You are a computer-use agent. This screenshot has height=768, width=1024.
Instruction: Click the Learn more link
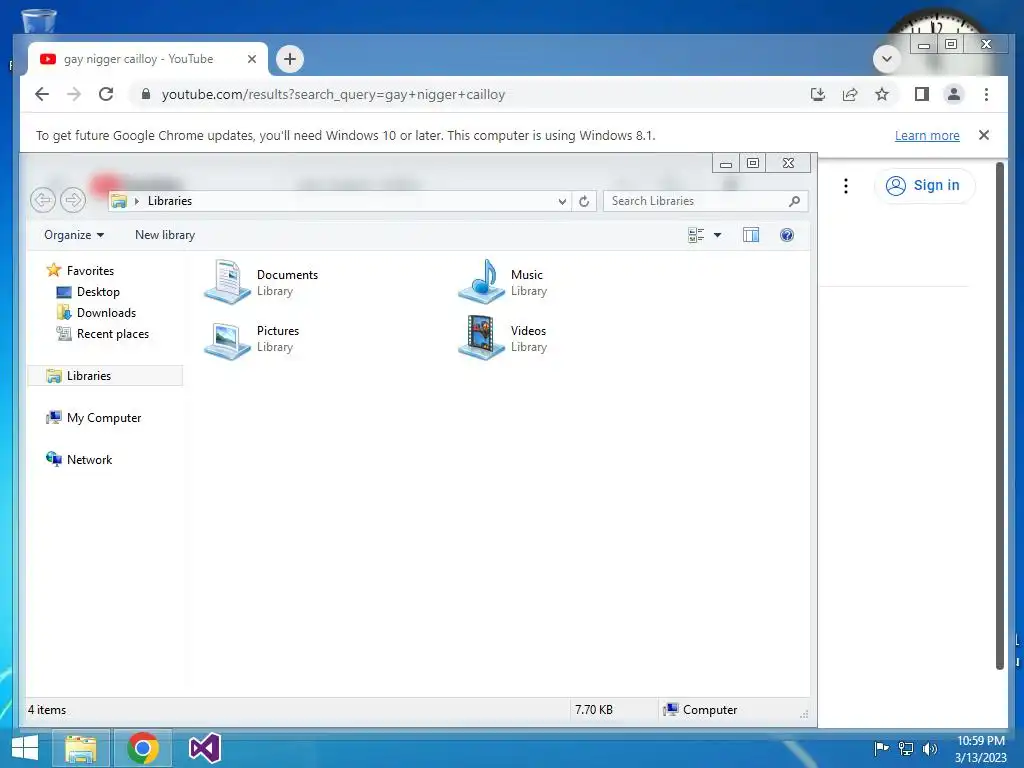tap(927, 135)
